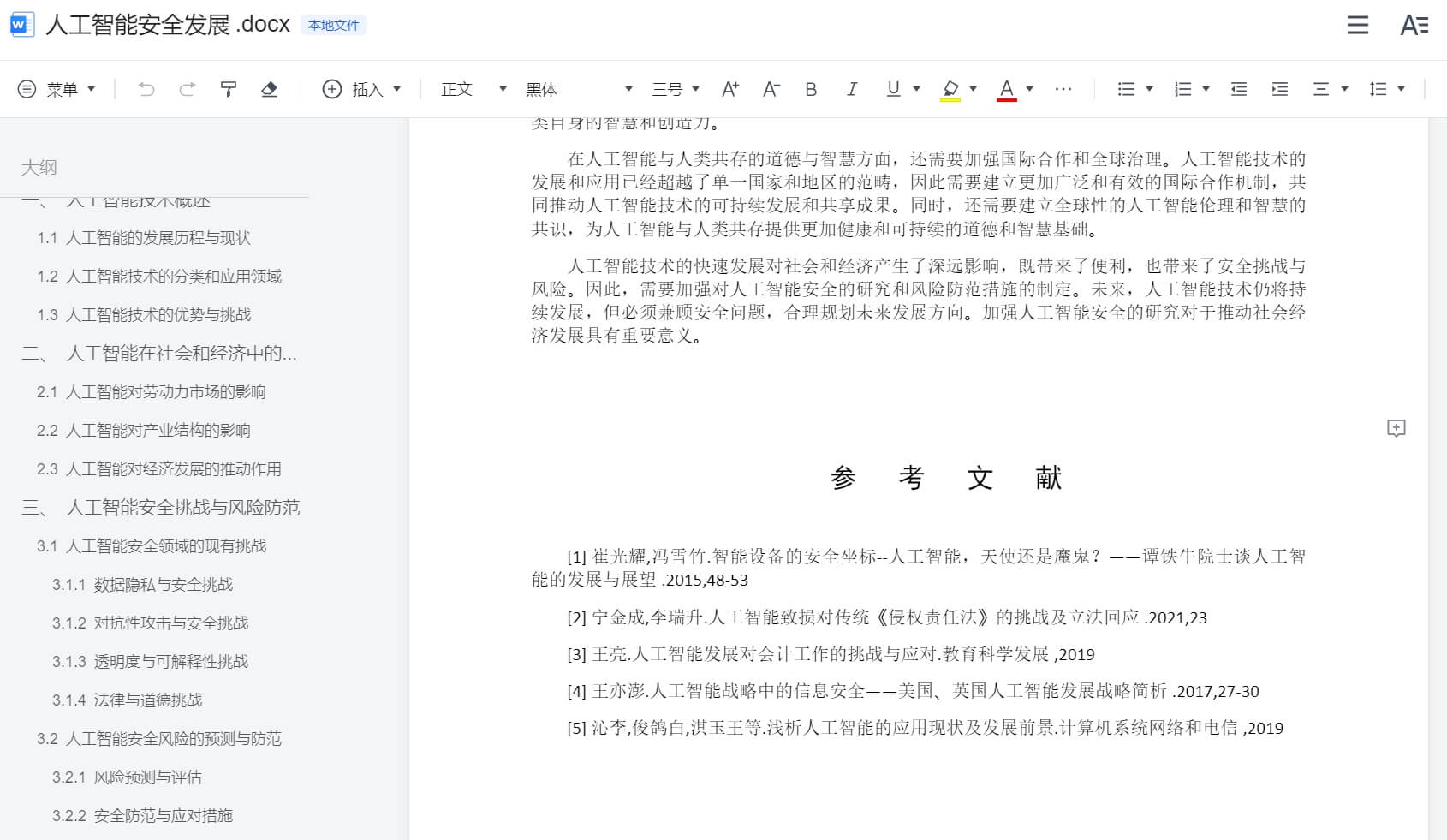Click the undo arrow icon
The width and height of the screenshot is (1447, 840).
pyautogui.click(x=146, y=89)
